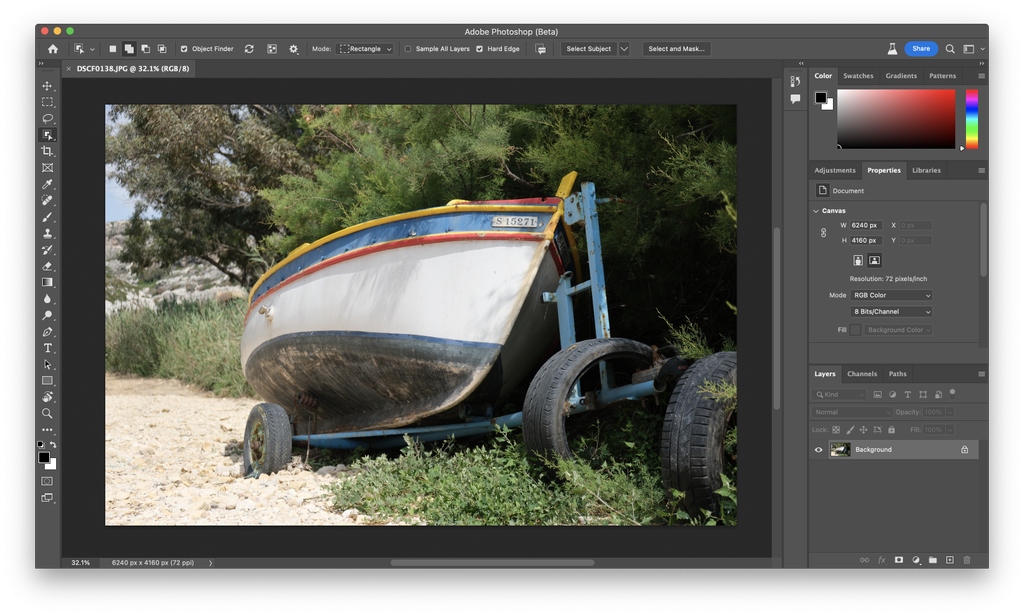
Task: Disable Hard Edge
Action: click(479, 48)
